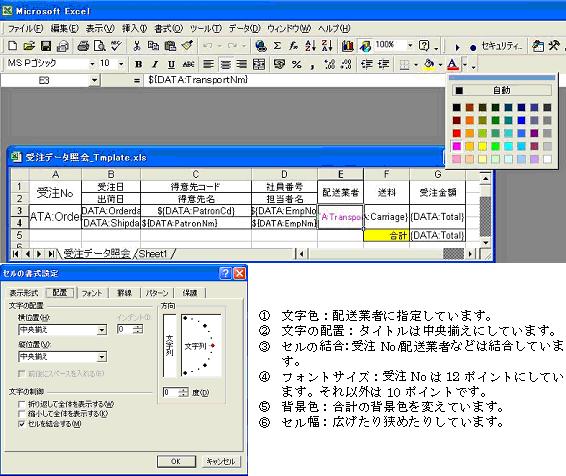The height and width of the screenshot is (476, 566).
Task: Apply the Currency style icon
Action: point(279,65)
